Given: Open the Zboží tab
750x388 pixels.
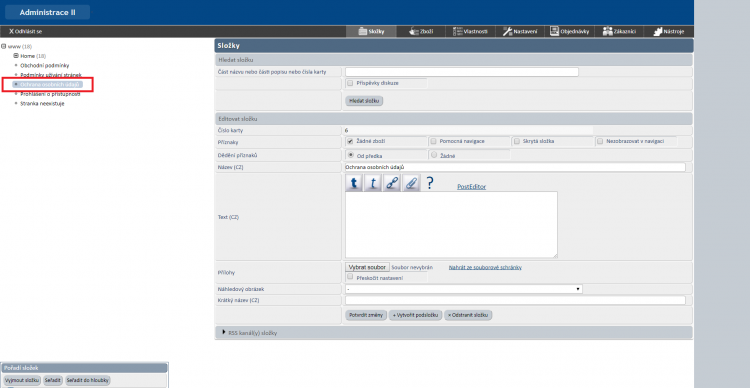Looking at the screenshot, I should click(x=421, y=32).
